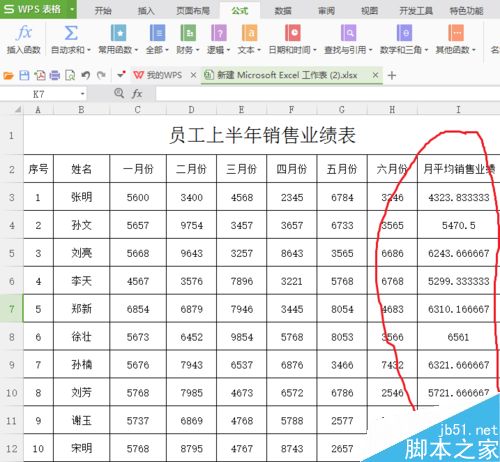Click the average cell 6561
500x462 pixels.
coord(459,337)
